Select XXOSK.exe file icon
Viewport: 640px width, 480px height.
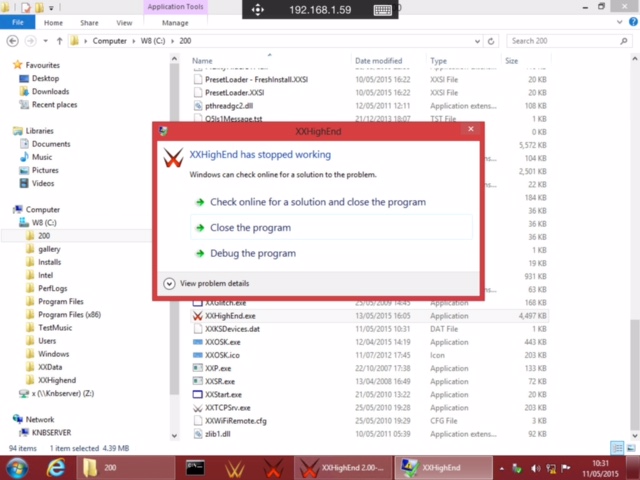pos(198,342)
